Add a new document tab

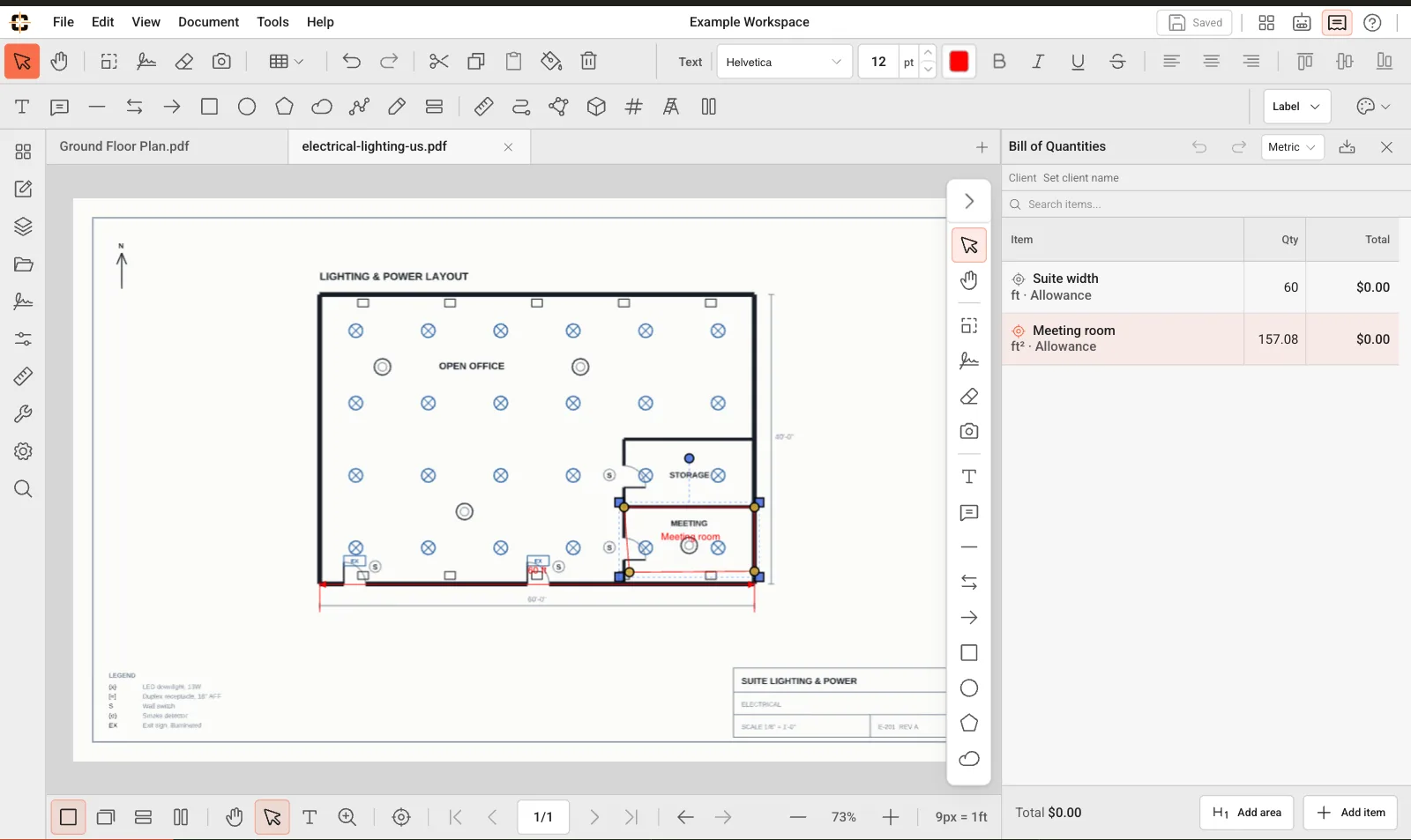[x=982, y=147]
